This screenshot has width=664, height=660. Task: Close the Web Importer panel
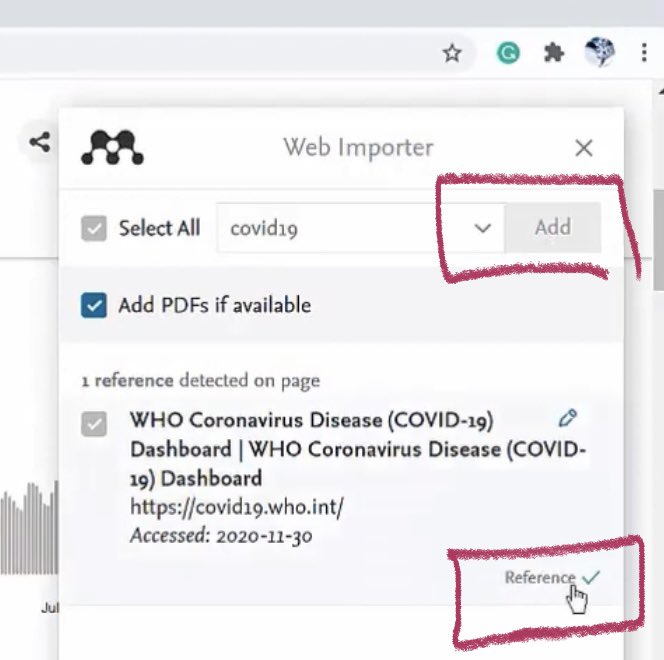point(584,148)
